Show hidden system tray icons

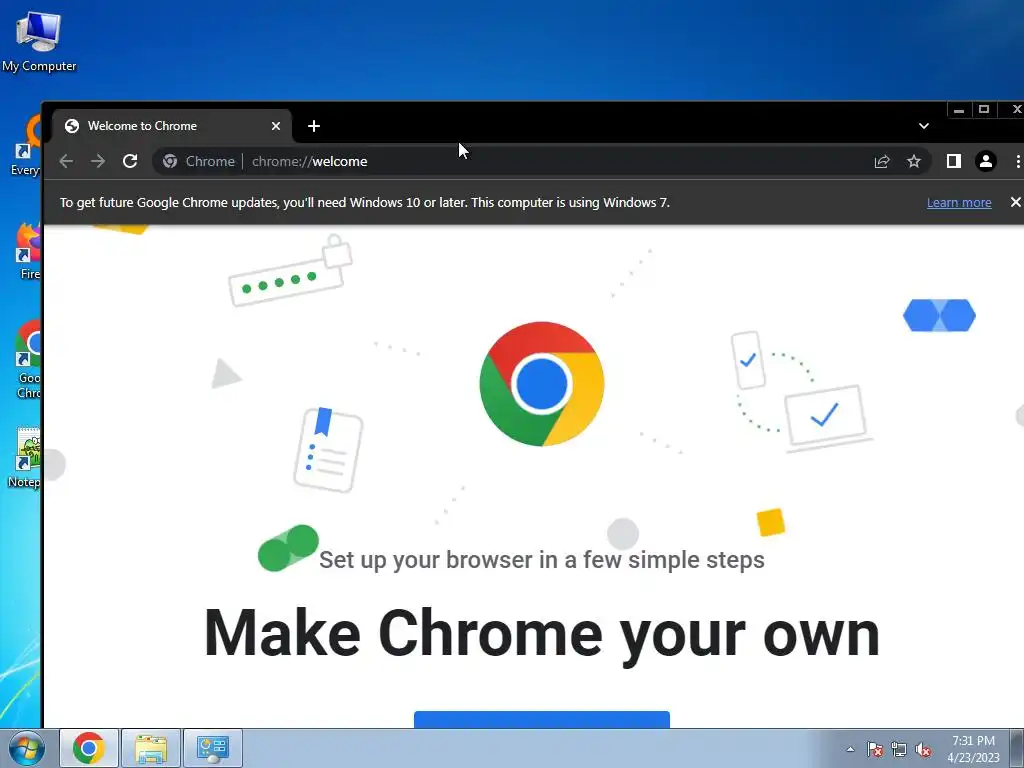[850, 749]
